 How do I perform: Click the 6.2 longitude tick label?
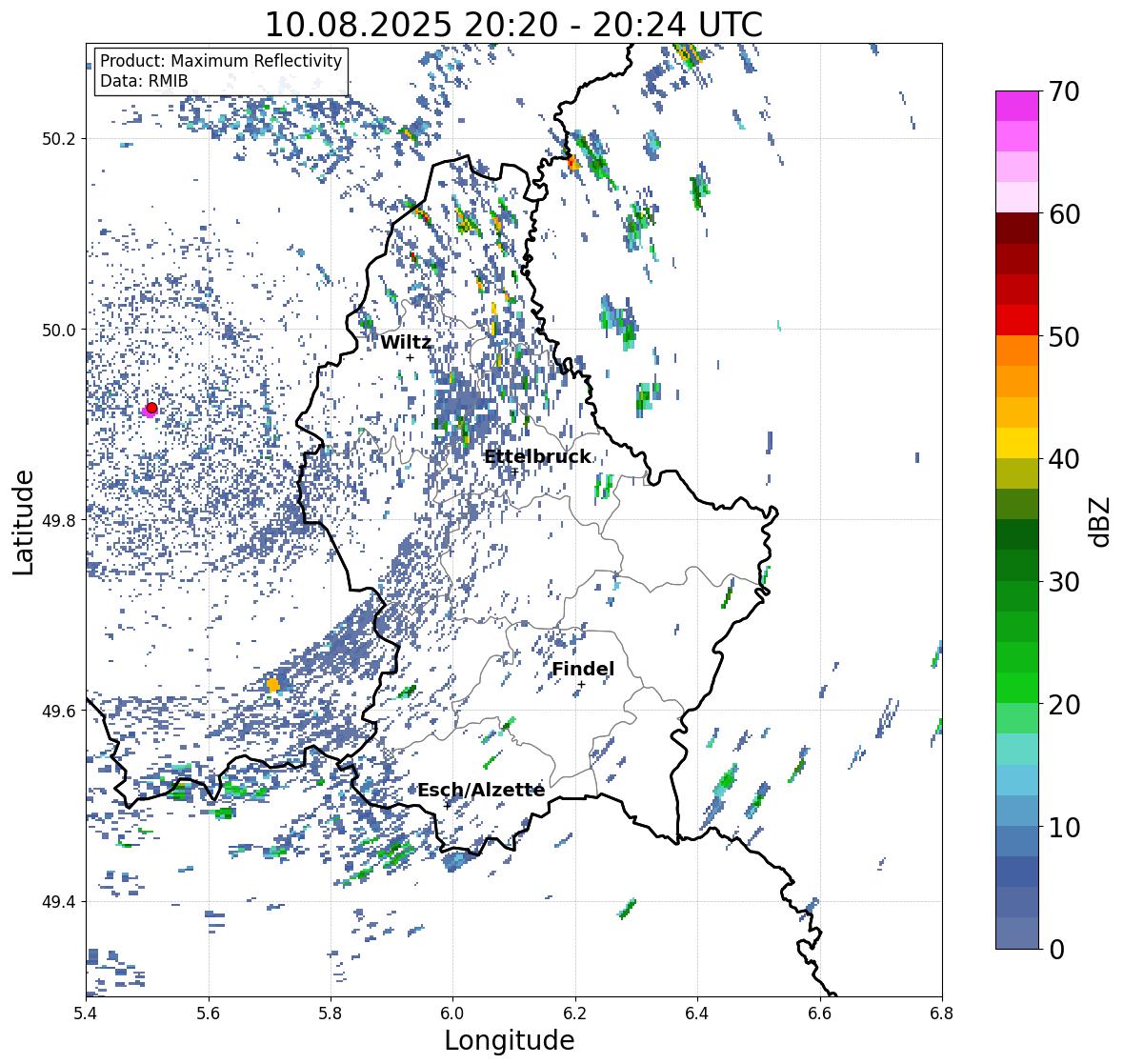click(x=575, y=1014)
